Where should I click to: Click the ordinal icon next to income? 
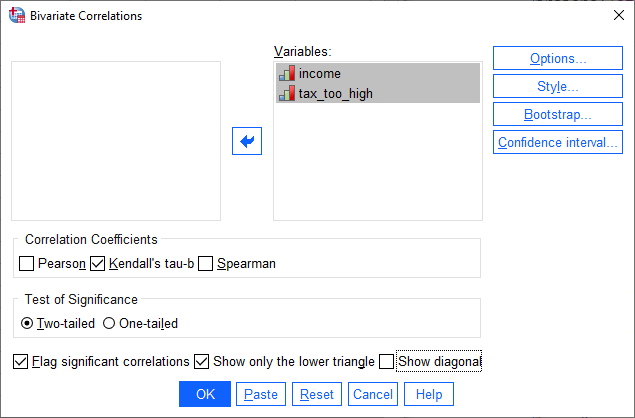click(287, 73)
